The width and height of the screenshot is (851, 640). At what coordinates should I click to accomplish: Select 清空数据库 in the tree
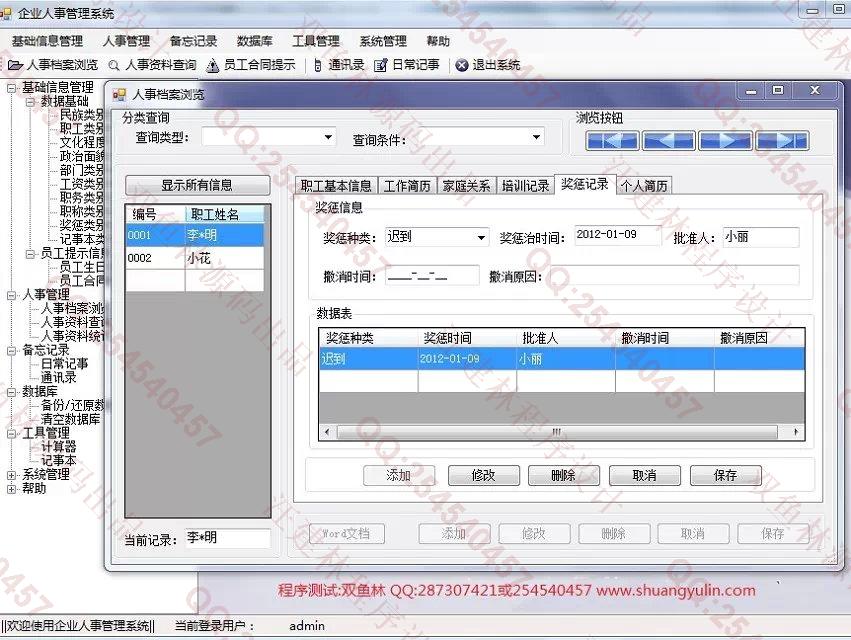click(71, 419)
